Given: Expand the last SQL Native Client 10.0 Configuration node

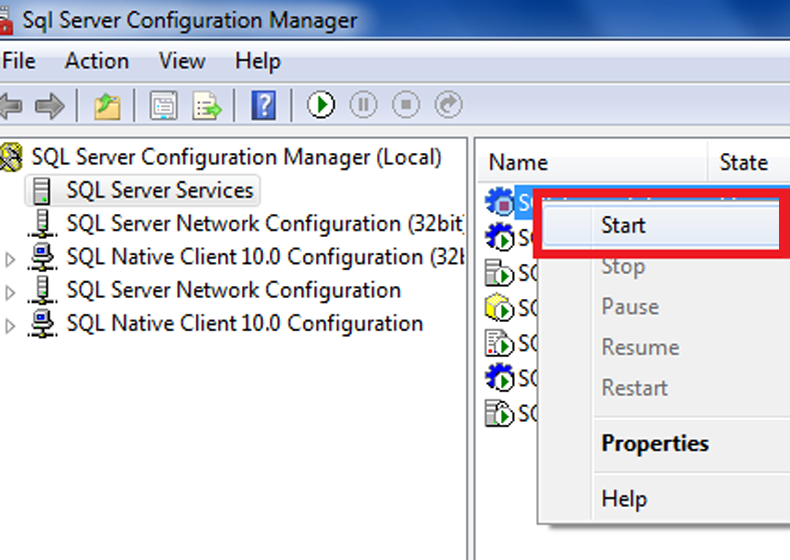Looking at the screenshot, I should tap(11, 326).
